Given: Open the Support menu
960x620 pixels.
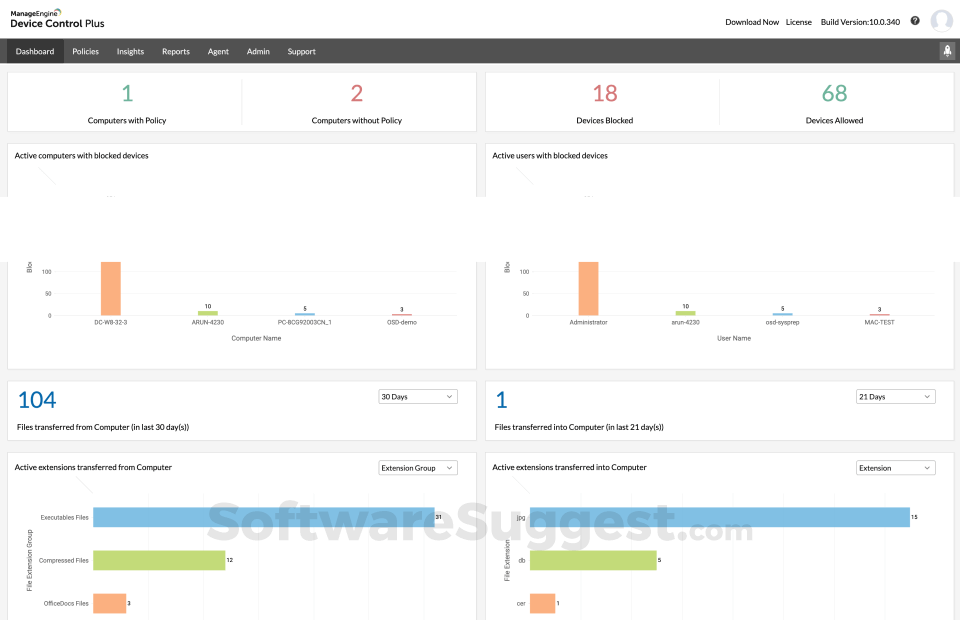Looking at the screenshot, I should (x=301, y=50).
